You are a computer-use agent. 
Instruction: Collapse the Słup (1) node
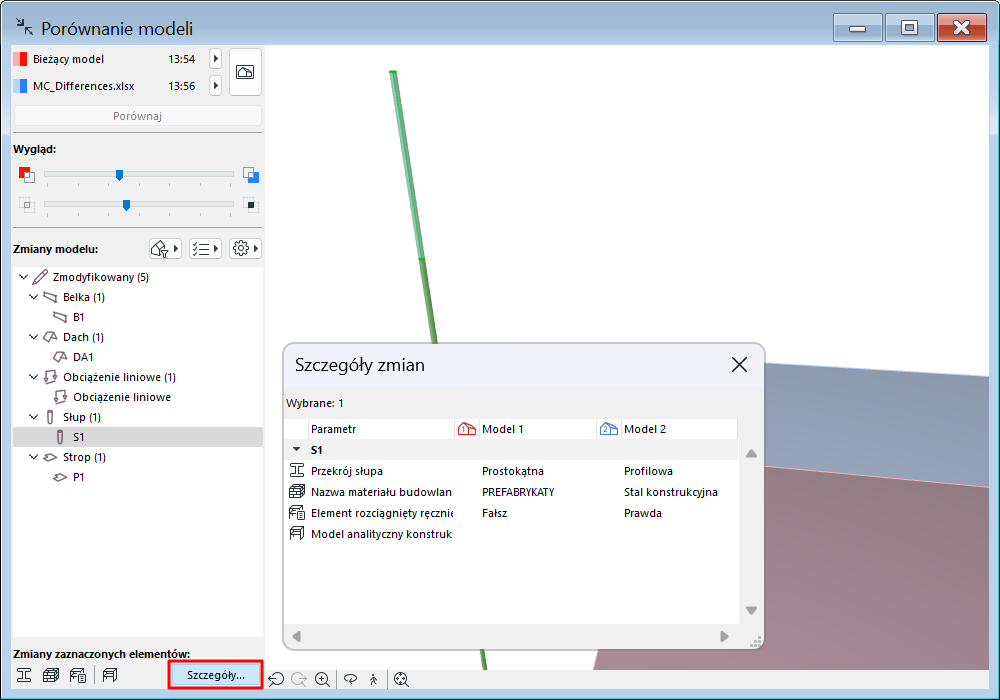pyautogui.click(x=34, y=417)
